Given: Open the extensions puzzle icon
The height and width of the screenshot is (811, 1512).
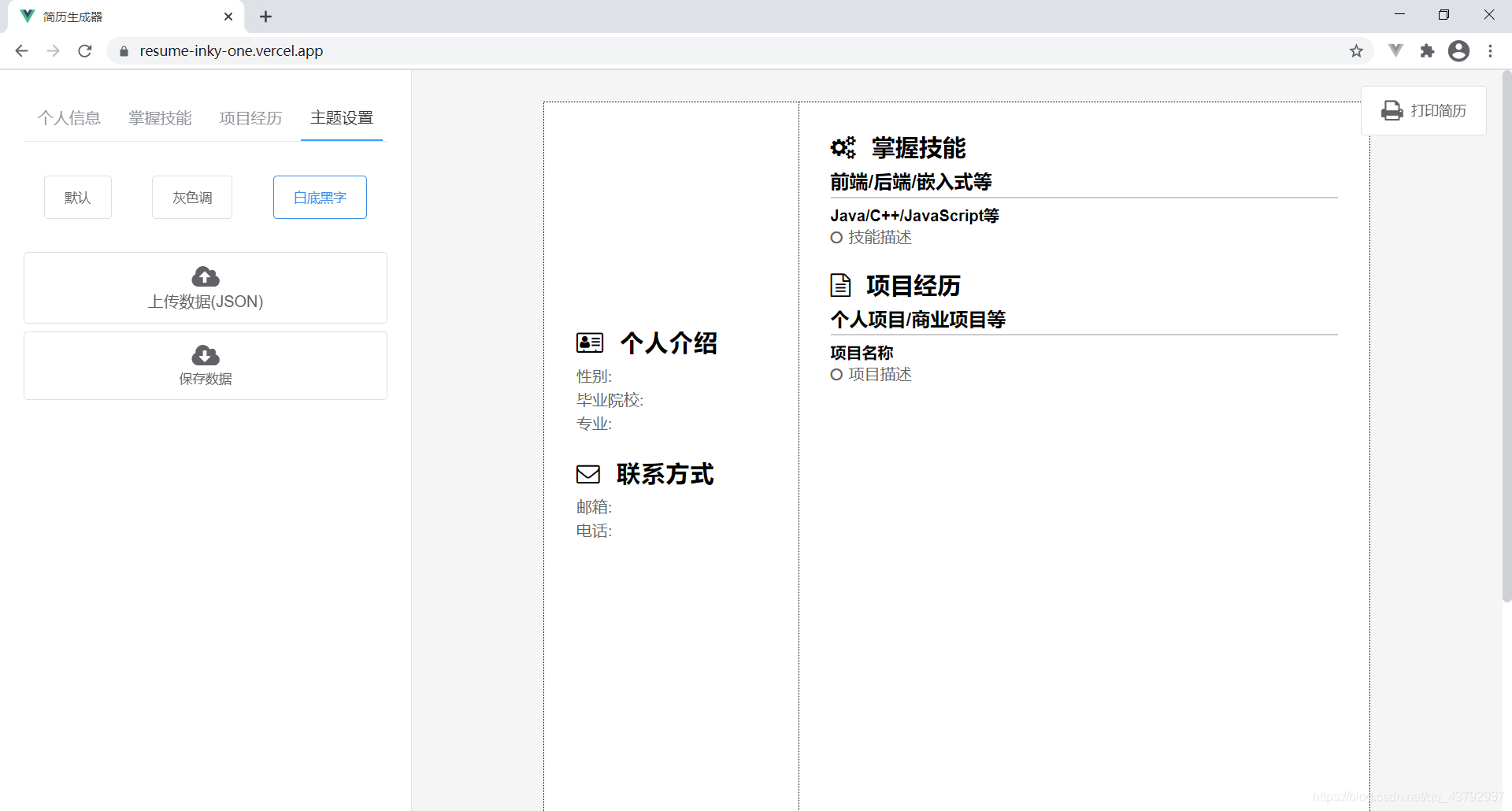Looking at the screenshot, I should (x=1427, y=51).
